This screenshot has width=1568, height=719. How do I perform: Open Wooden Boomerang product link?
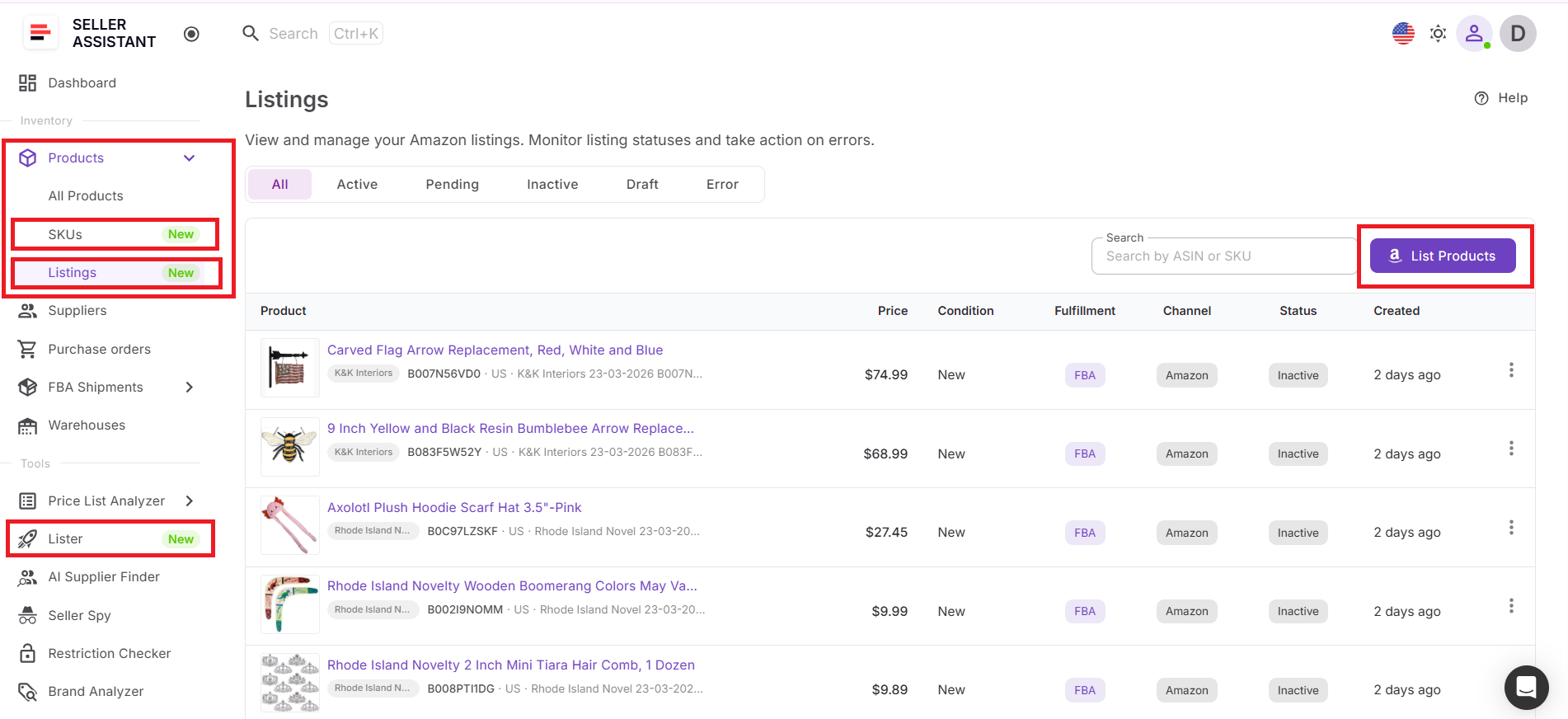pyautogui.click(x=512, y=585)
